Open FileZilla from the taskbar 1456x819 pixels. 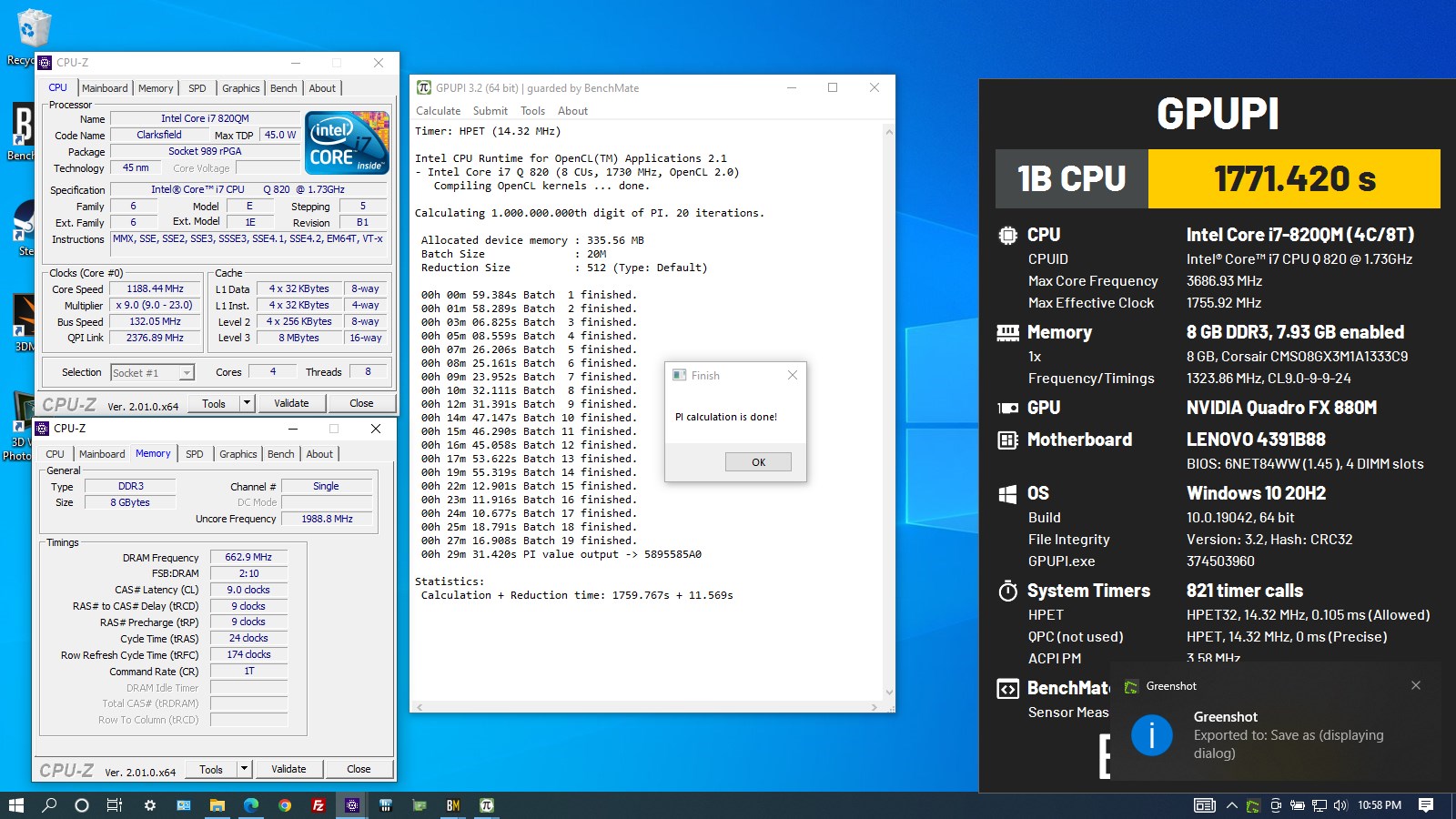point(318,805)
